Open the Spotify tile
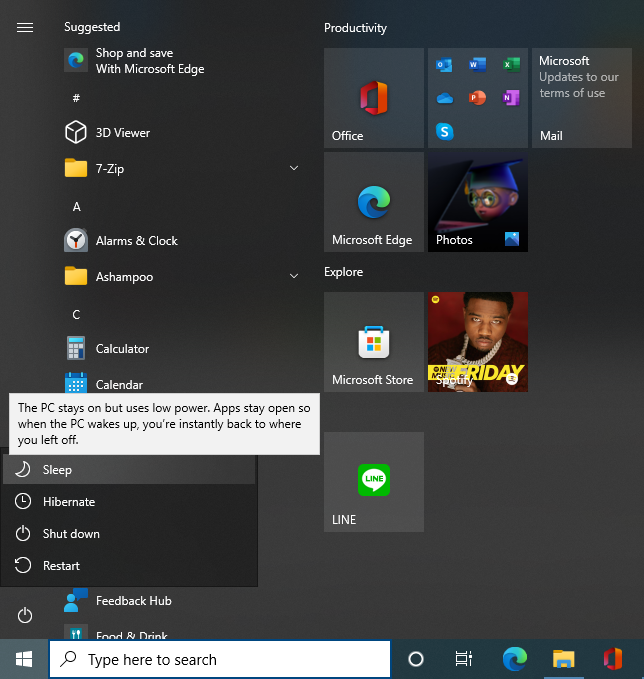 tap(478, 342)
